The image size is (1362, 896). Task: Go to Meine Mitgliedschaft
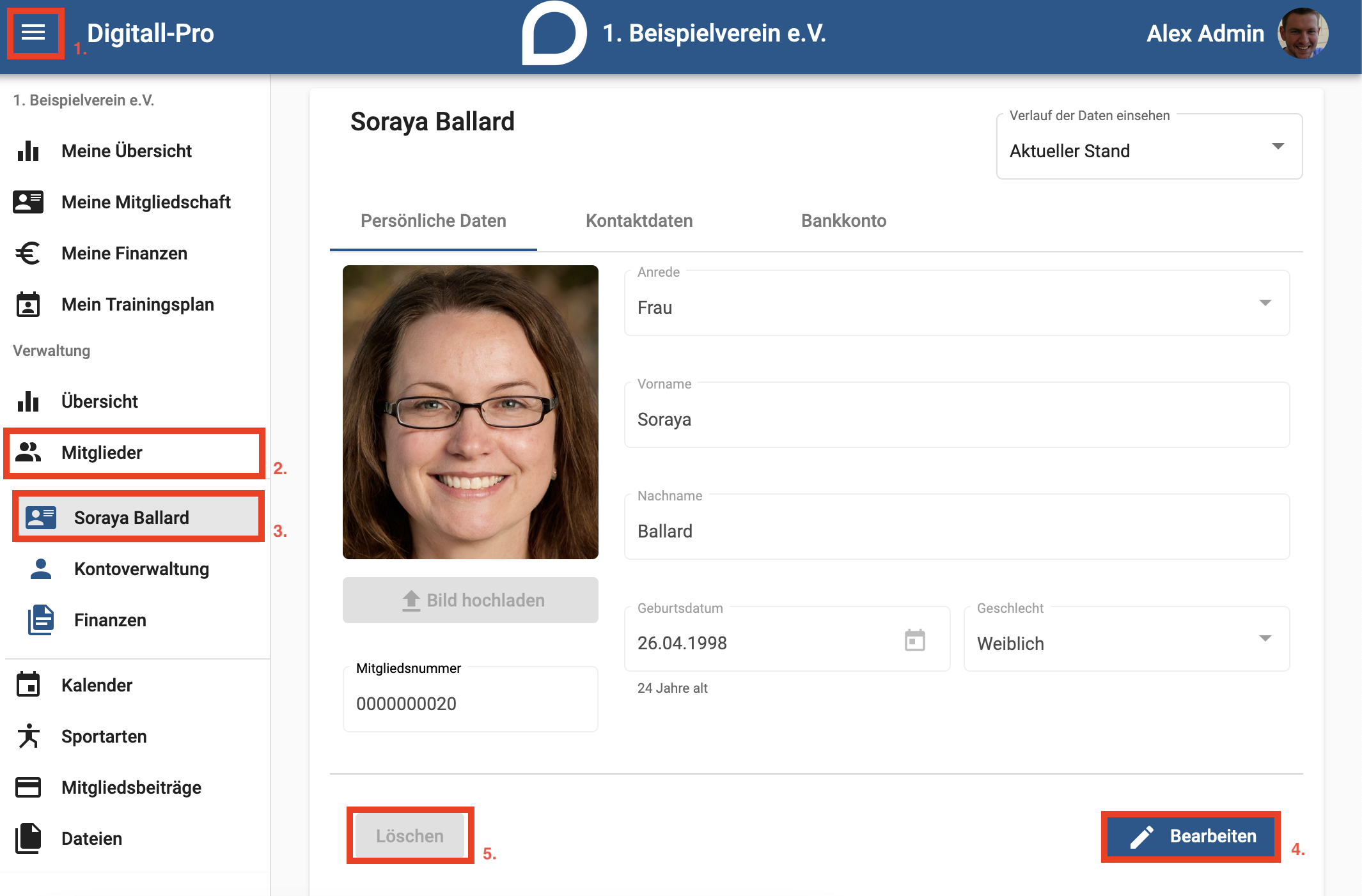click(135, 202)
